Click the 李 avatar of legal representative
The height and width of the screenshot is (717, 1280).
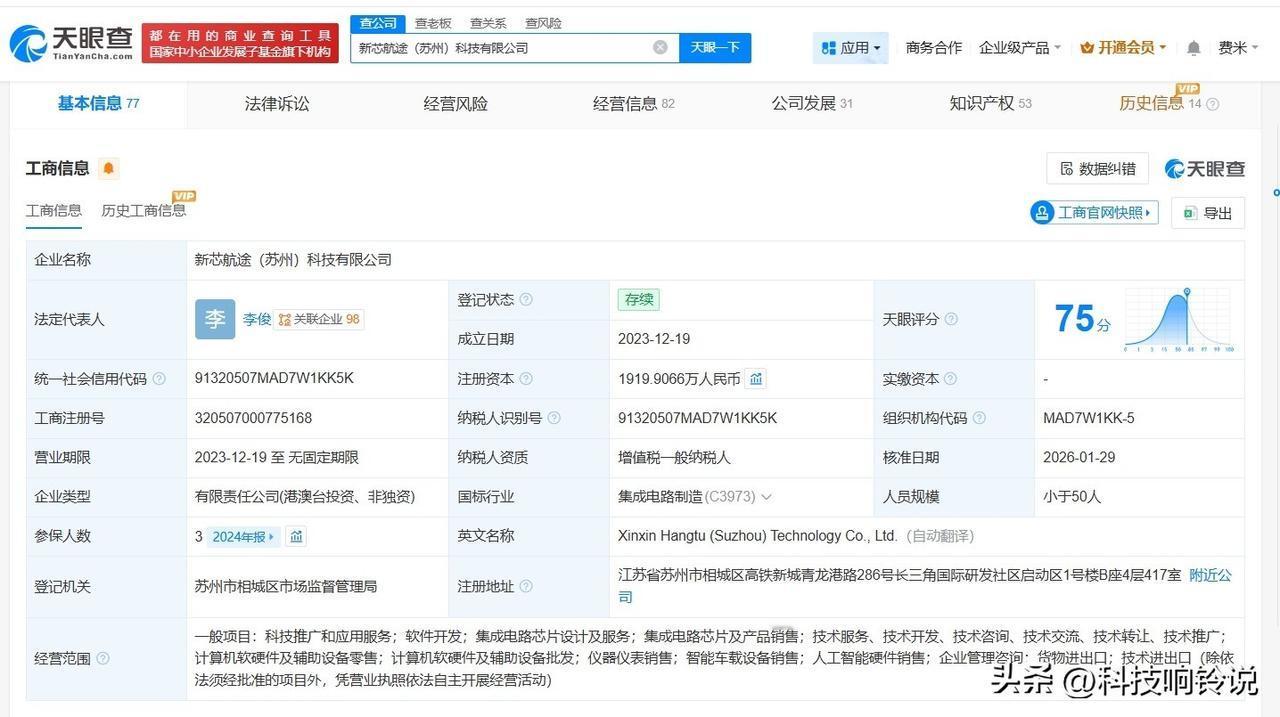215,319
